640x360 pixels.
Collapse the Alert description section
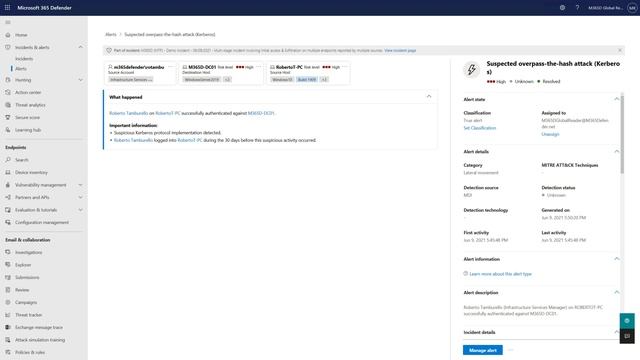616,293
